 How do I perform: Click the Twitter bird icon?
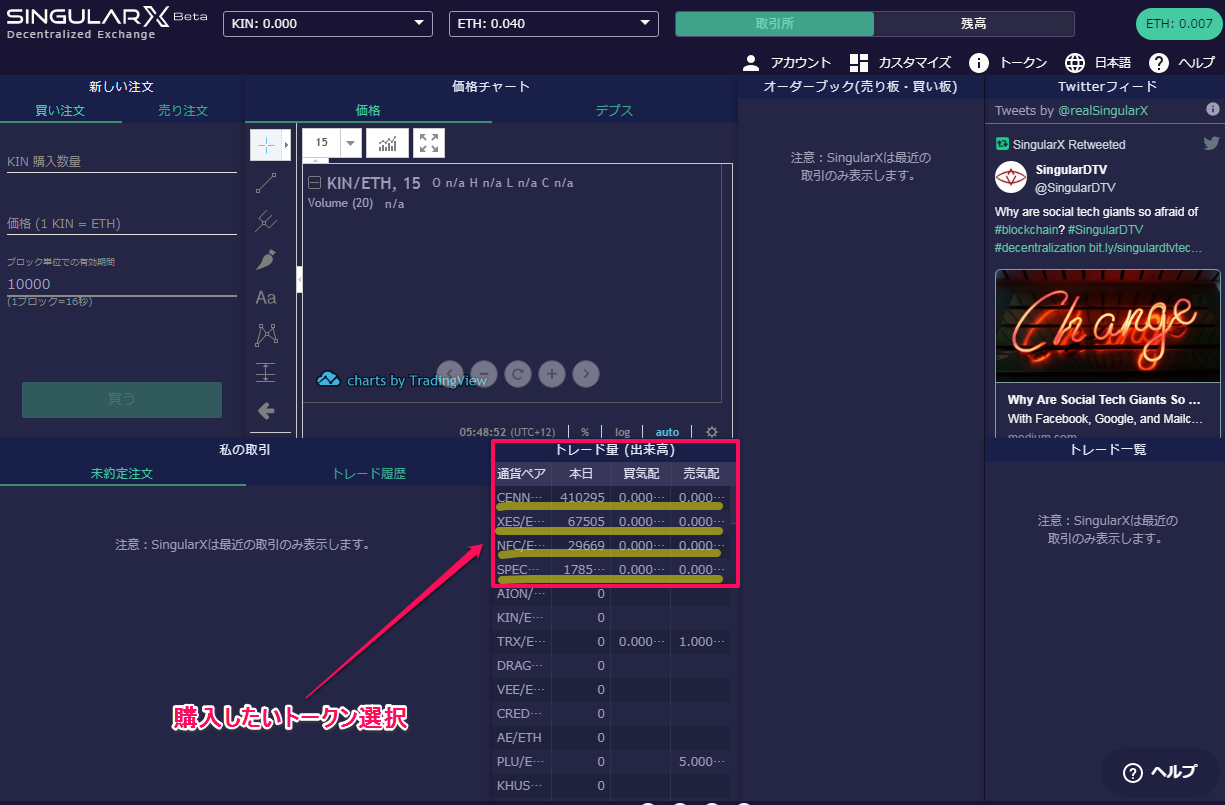click(x=1211, y=143)
